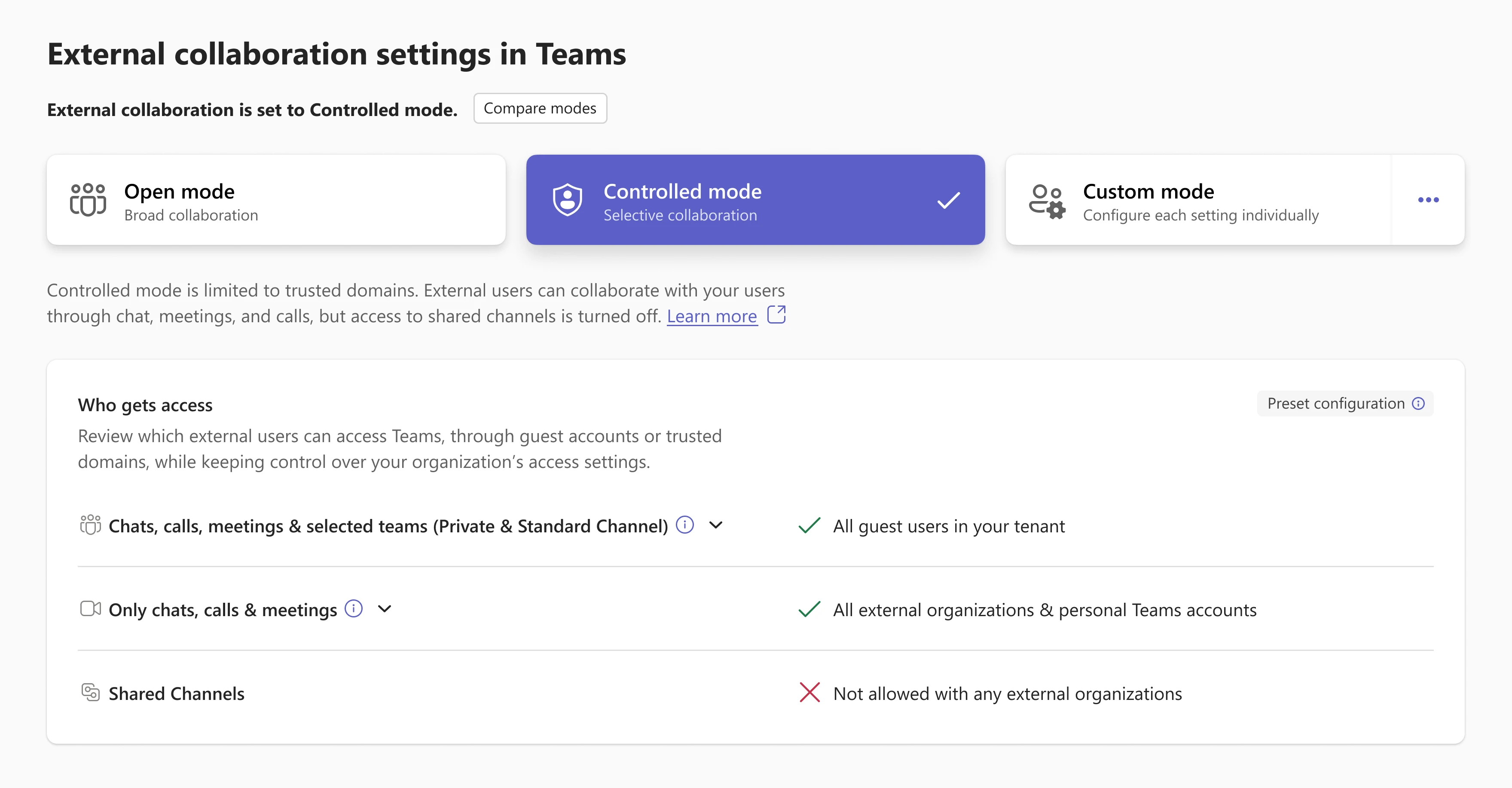The width and height of the screenshot is (1512, 788).
Task: Click the Preset configuration badge
Action: 1345,404
